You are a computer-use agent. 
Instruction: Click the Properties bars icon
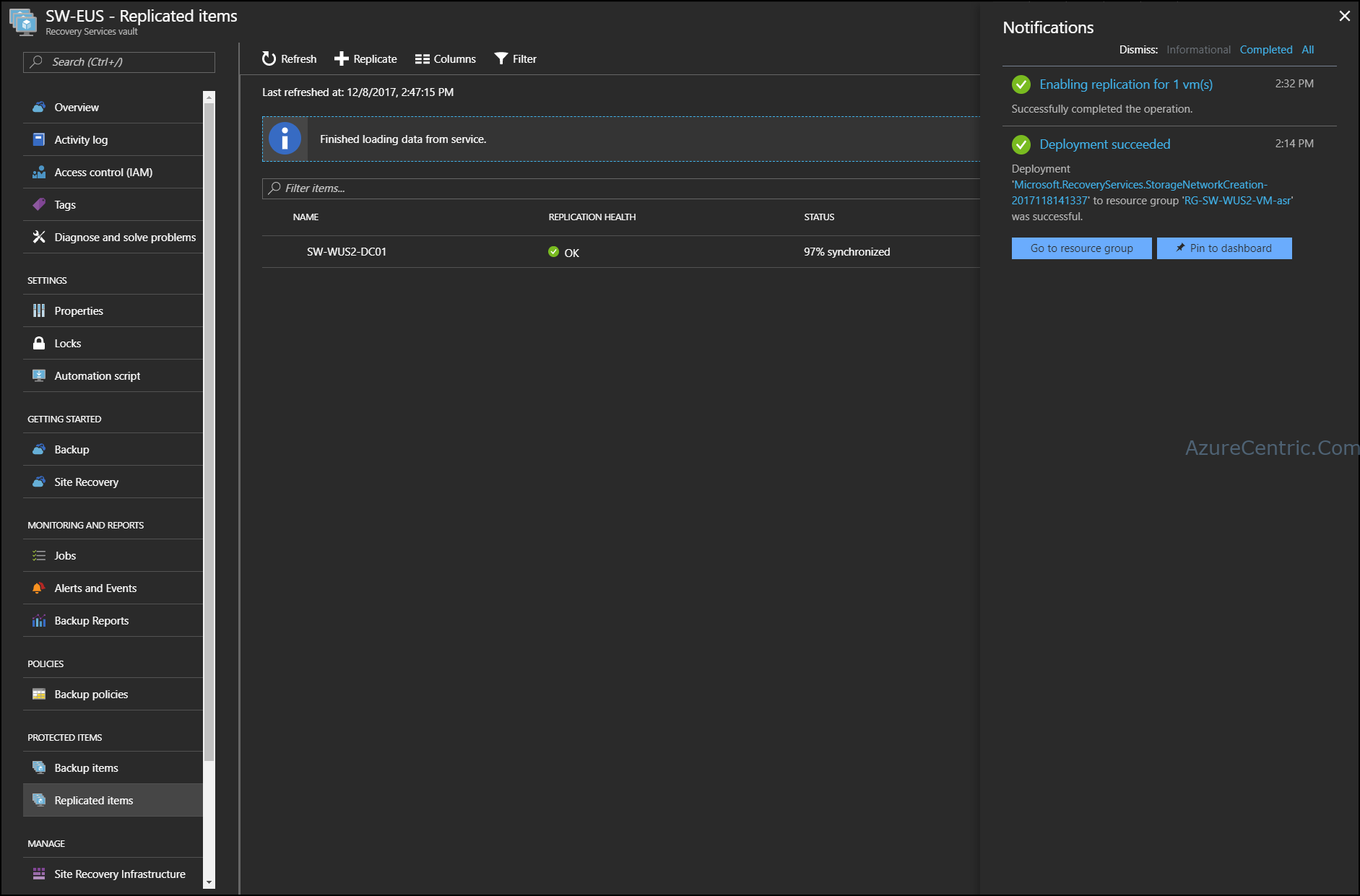pos(39,310)
